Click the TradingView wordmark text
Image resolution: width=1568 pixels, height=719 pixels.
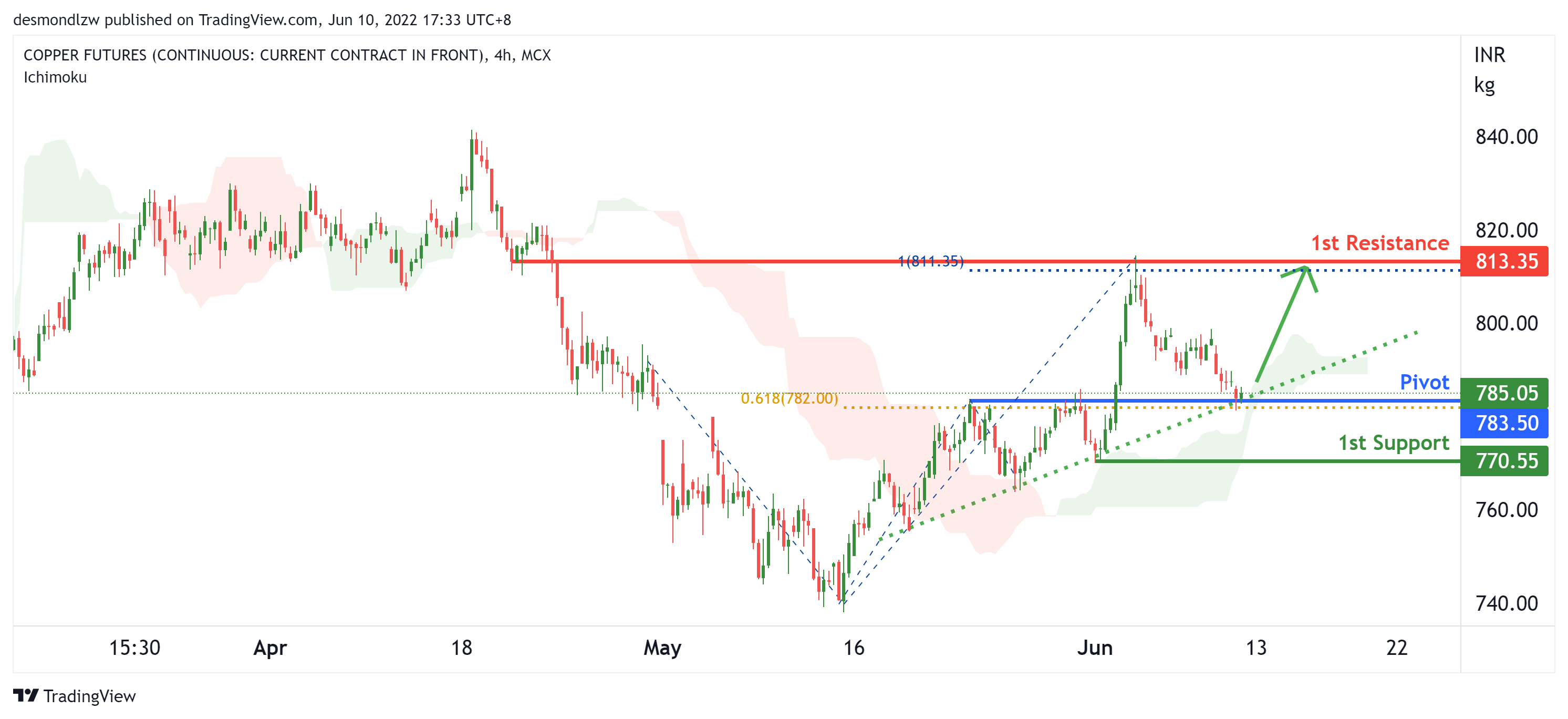89,696
